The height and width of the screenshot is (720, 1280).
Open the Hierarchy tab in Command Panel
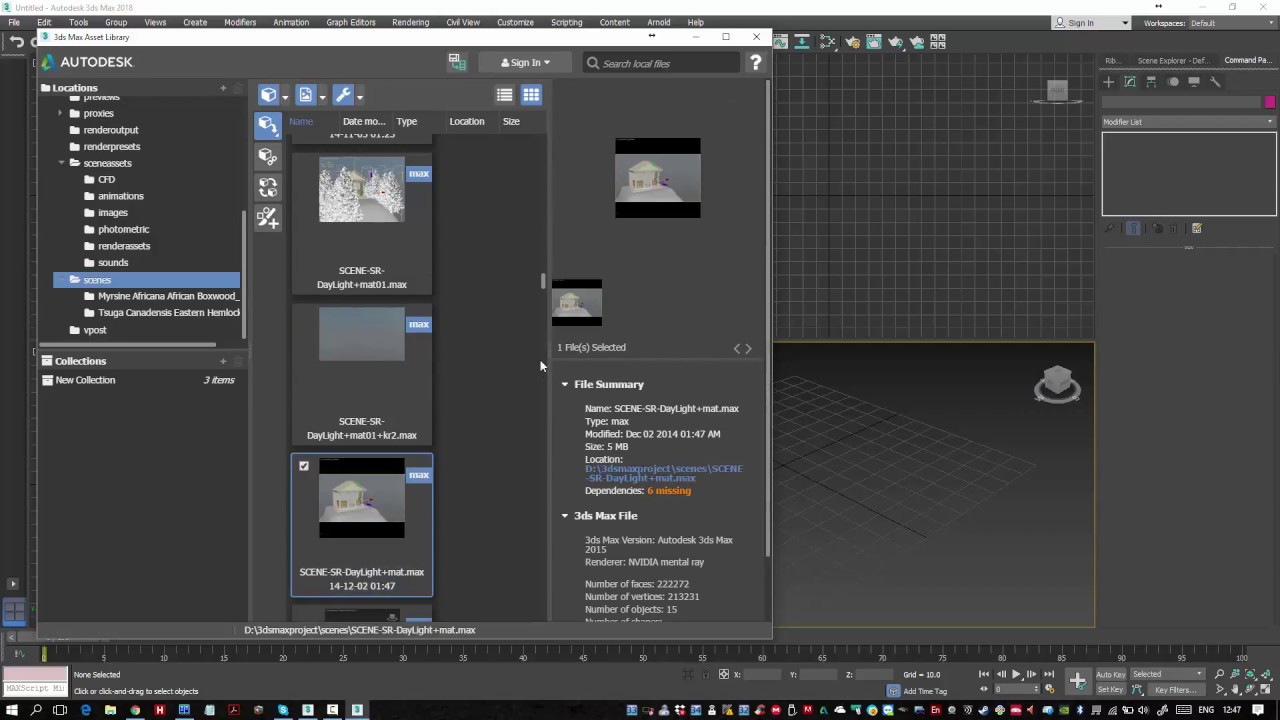click(x=1151, y=82)
